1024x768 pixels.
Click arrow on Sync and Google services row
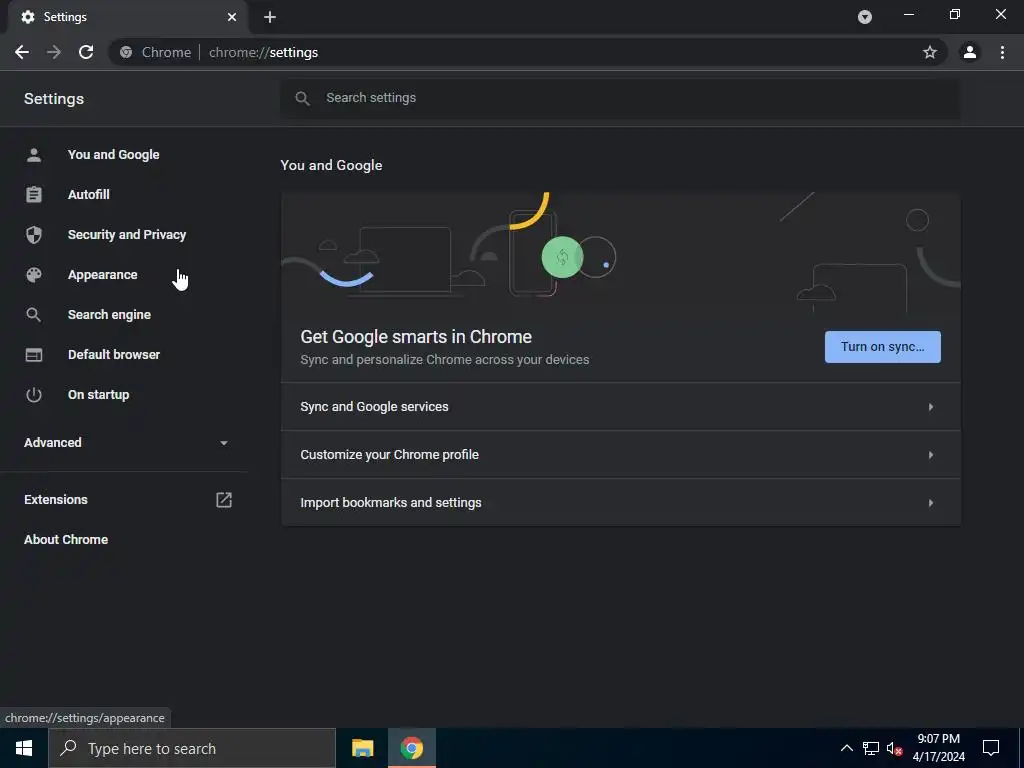pos(931,407)
